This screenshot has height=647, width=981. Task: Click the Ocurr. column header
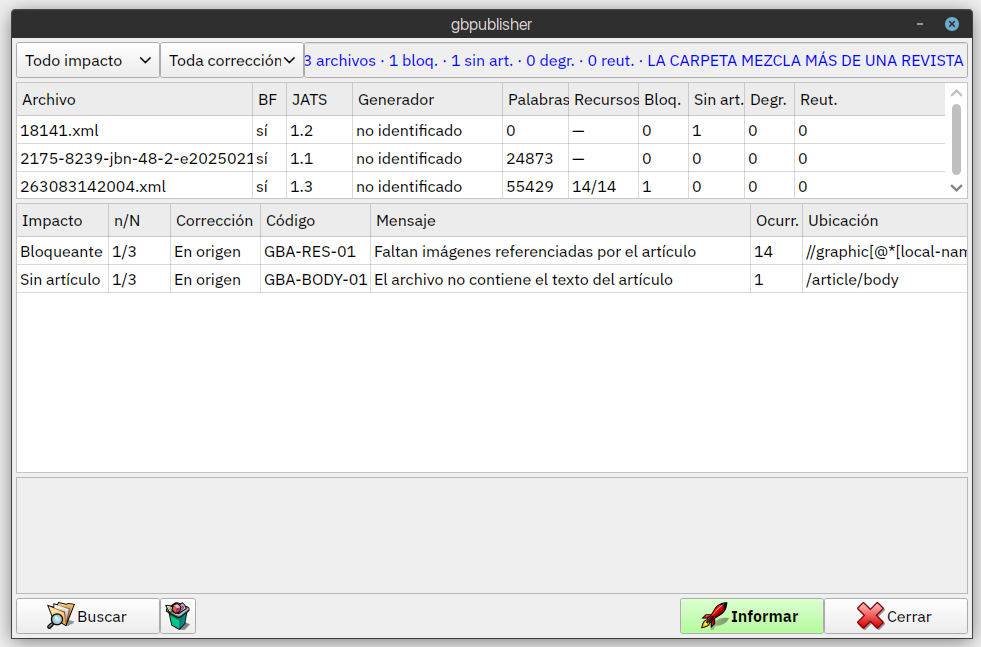pos(776,221)
